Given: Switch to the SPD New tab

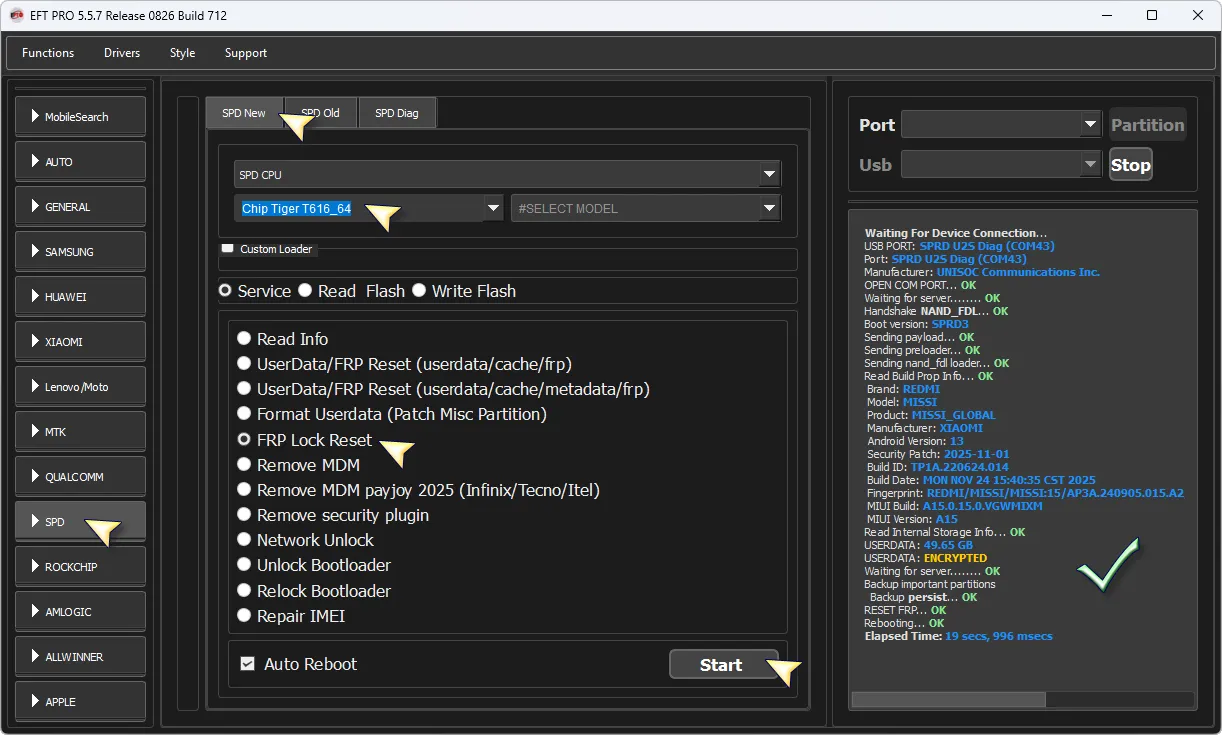Looking at the screenshot, I should pos(244,113).
